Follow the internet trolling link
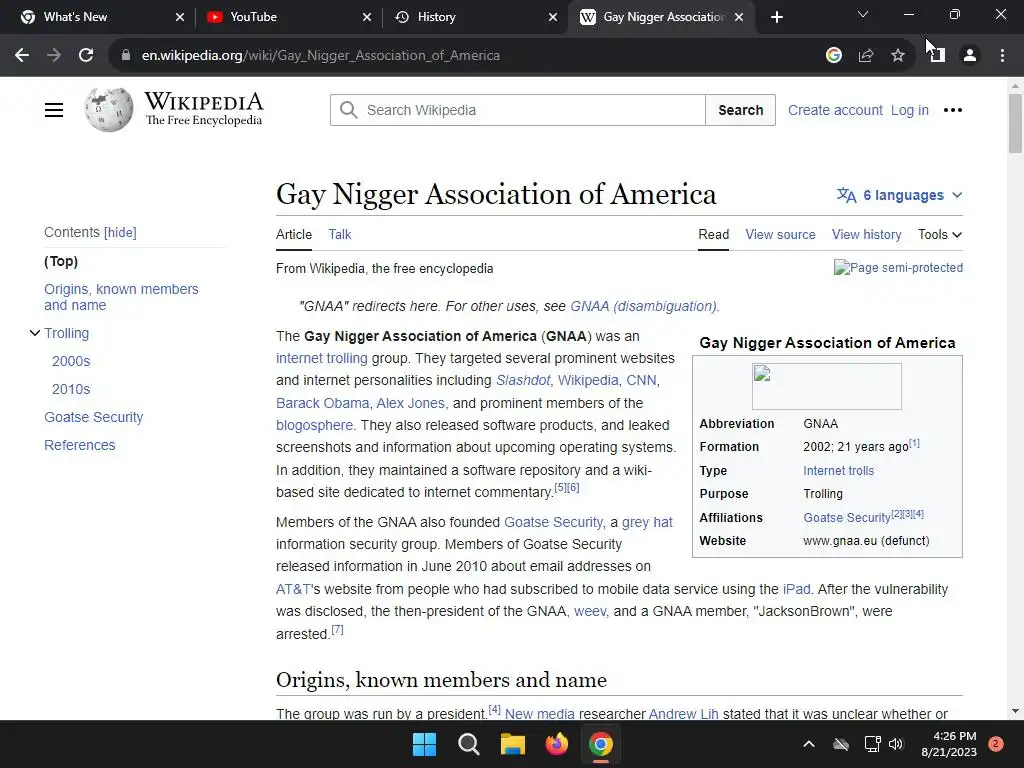 [x=321, y=358]
